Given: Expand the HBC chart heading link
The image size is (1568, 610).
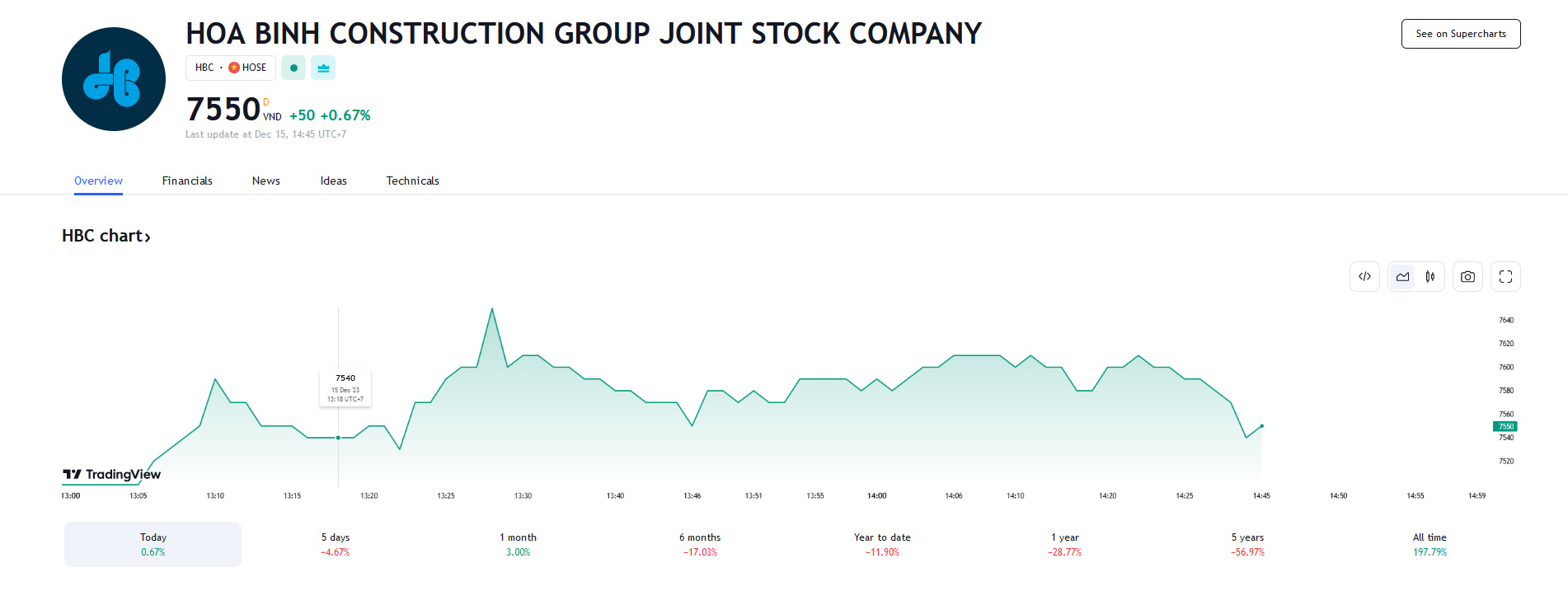Looking at the screenshot, I should (x=106, y=236).
